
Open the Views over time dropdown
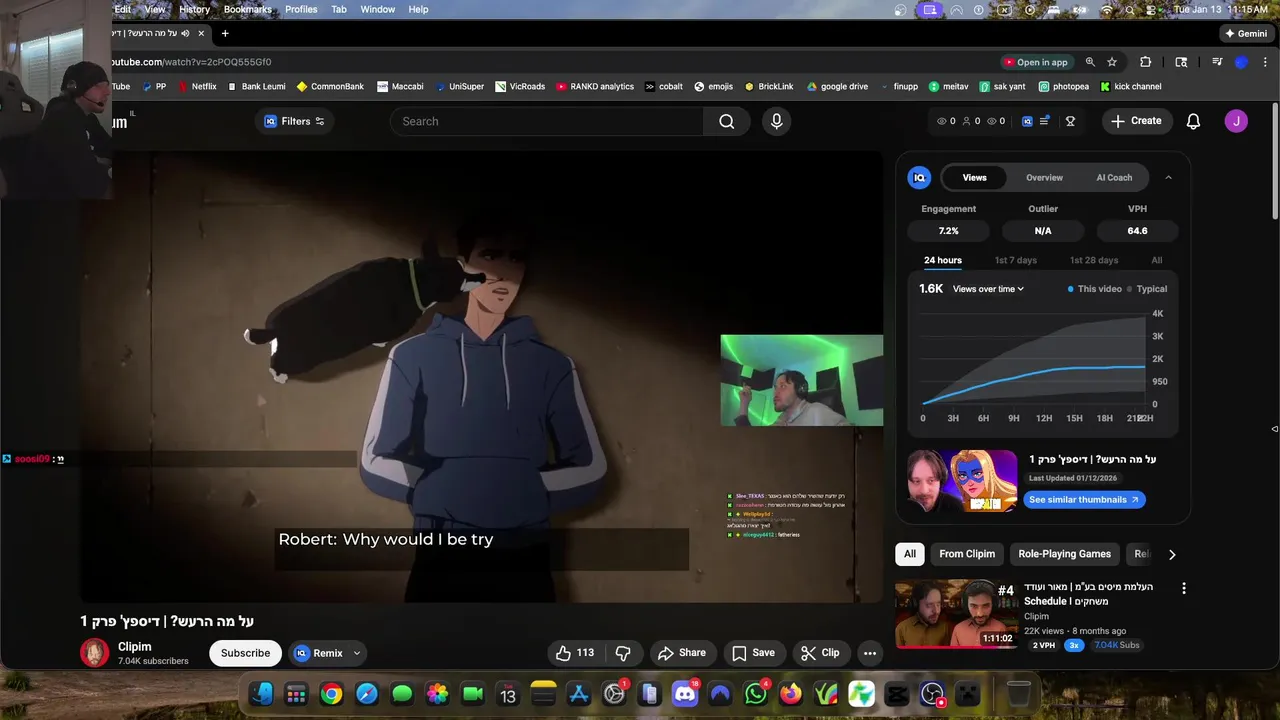pos(988,289)
